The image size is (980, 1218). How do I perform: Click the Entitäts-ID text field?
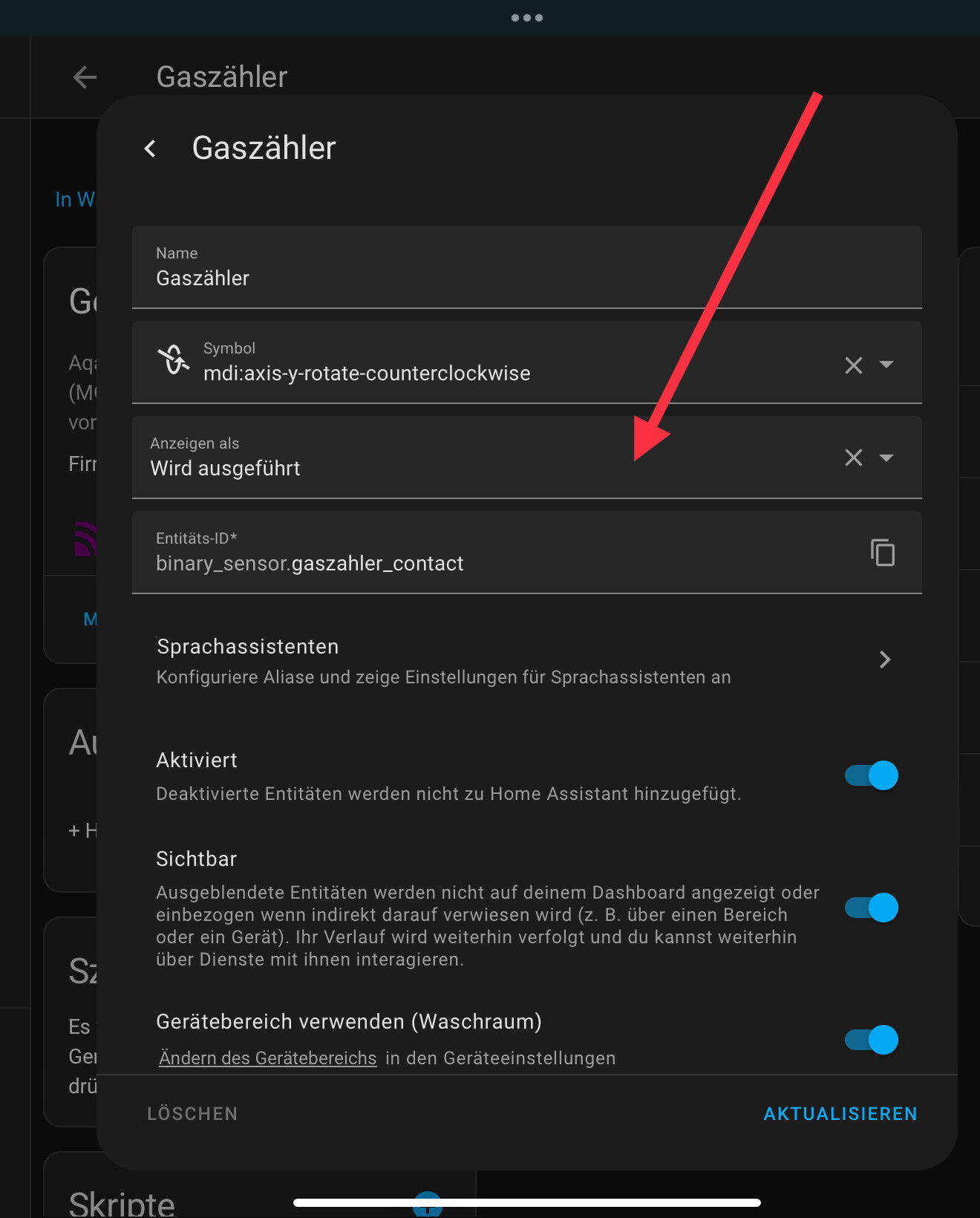coord(497,553)
